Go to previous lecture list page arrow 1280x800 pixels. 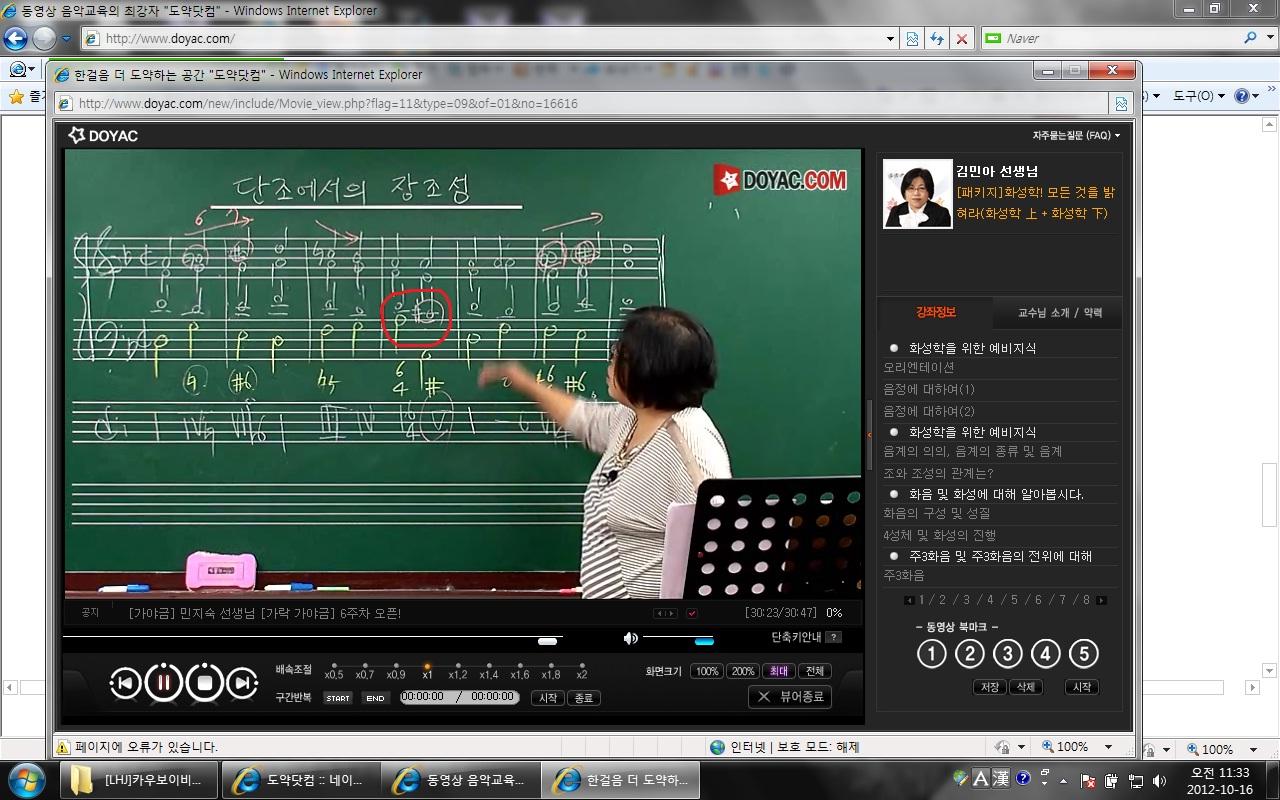point(909,601)
